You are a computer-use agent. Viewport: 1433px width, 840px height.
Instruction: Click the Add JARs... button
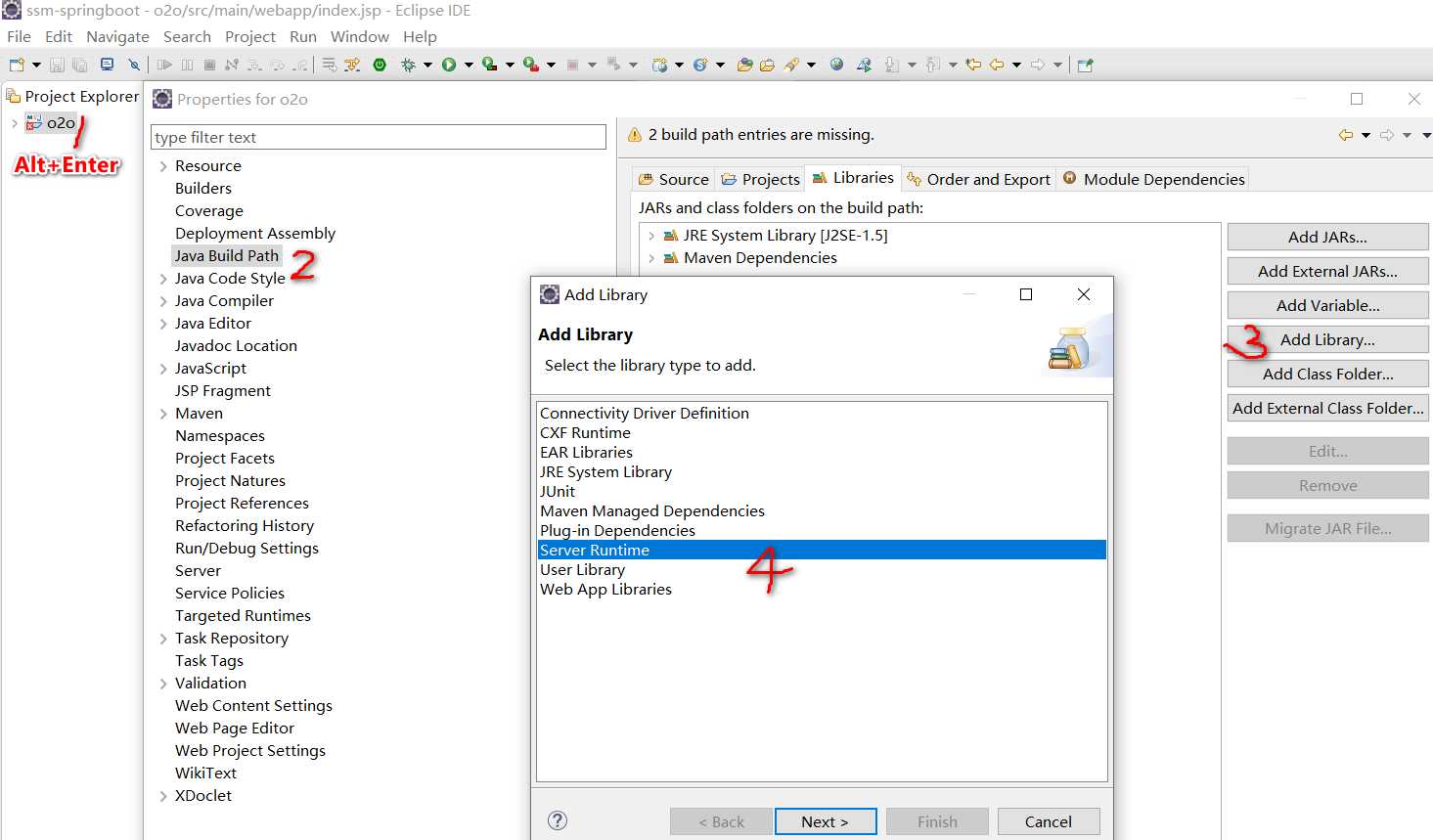[x=1327, y=237]
